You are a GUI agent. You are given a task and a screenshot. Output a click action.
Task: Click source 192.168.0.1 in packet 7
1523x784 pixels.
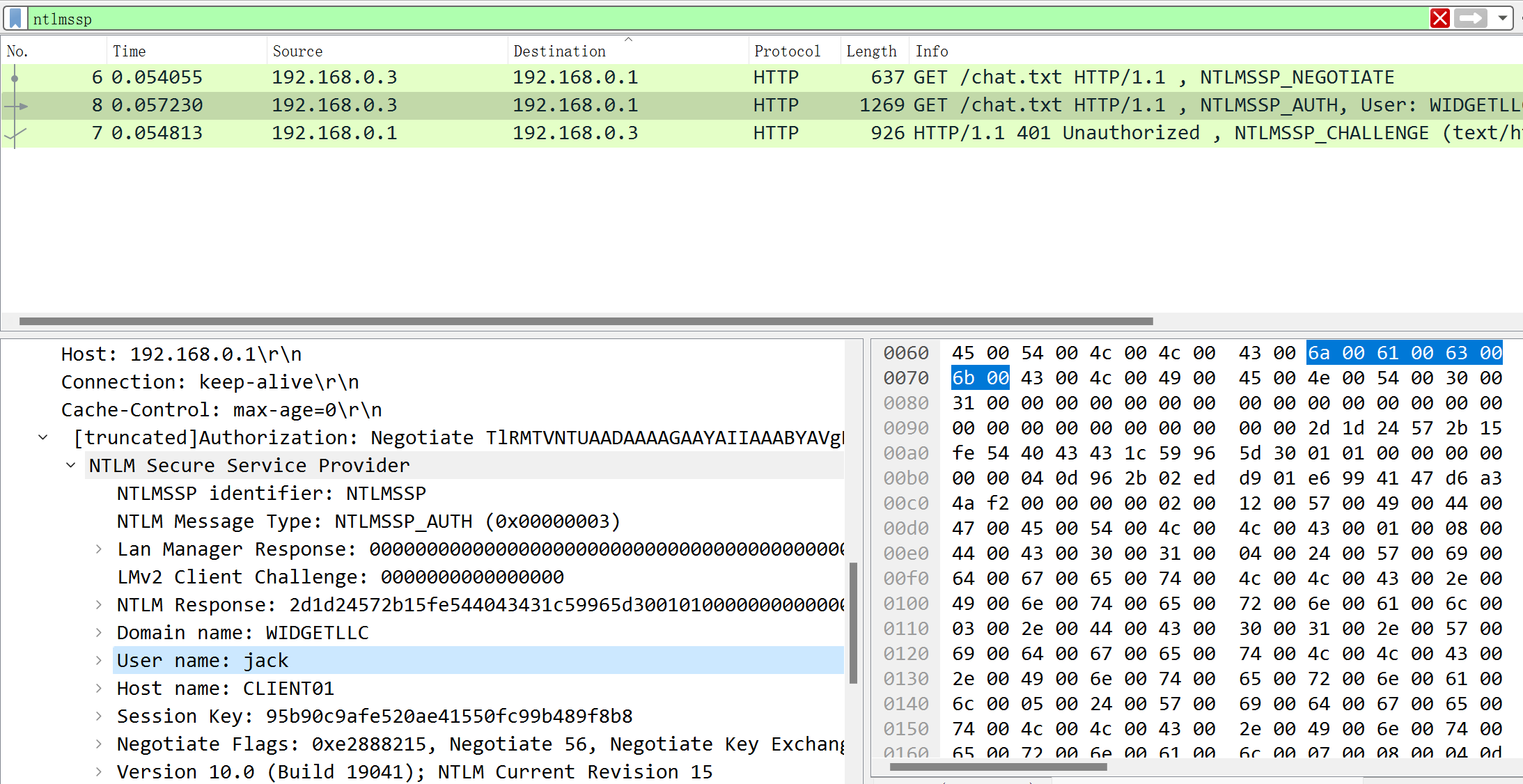tap(334, 133)
